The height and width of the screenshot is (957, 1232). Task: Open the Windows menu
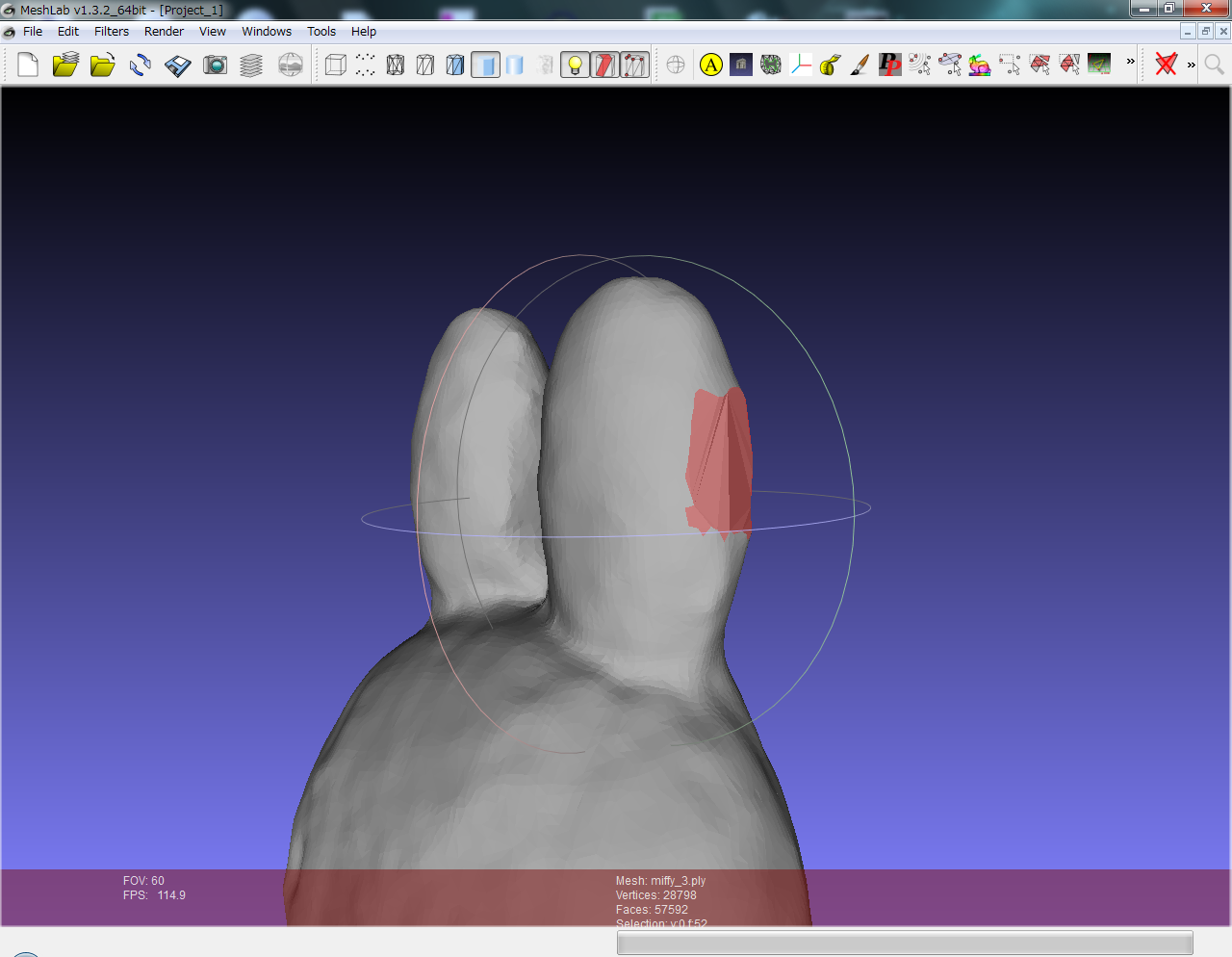(x=267, y=32)
